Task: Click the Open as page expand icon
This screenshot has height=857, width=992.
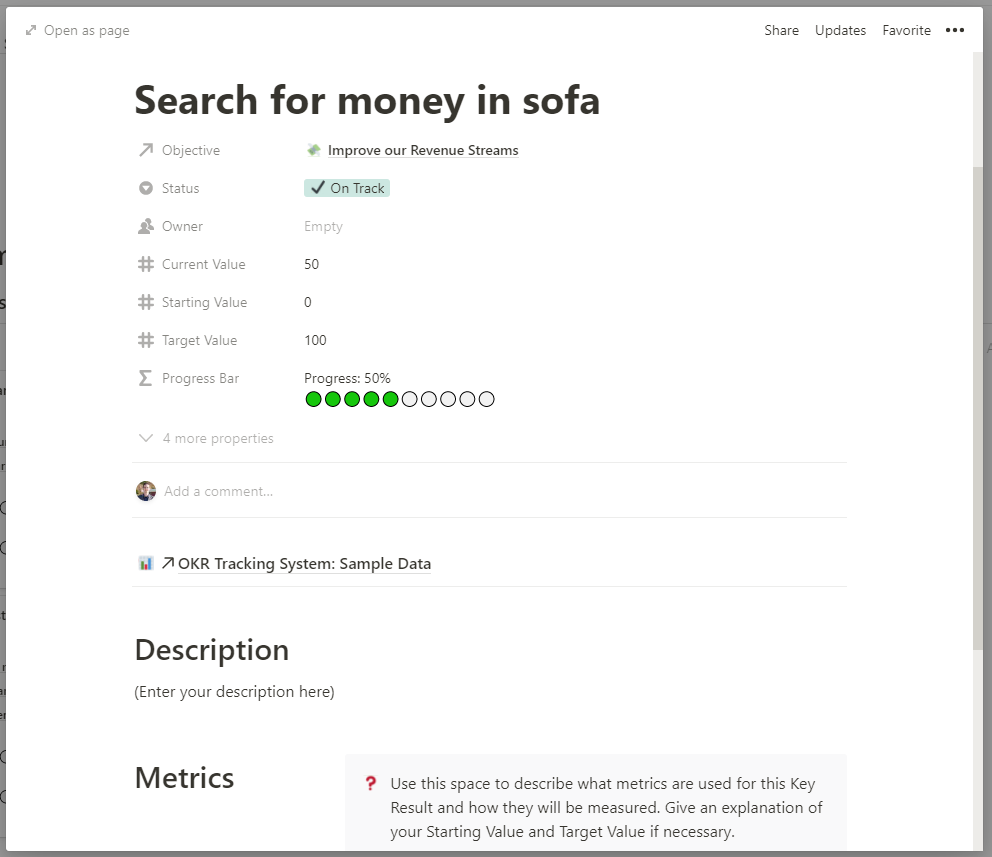Action: click(31, 31)
